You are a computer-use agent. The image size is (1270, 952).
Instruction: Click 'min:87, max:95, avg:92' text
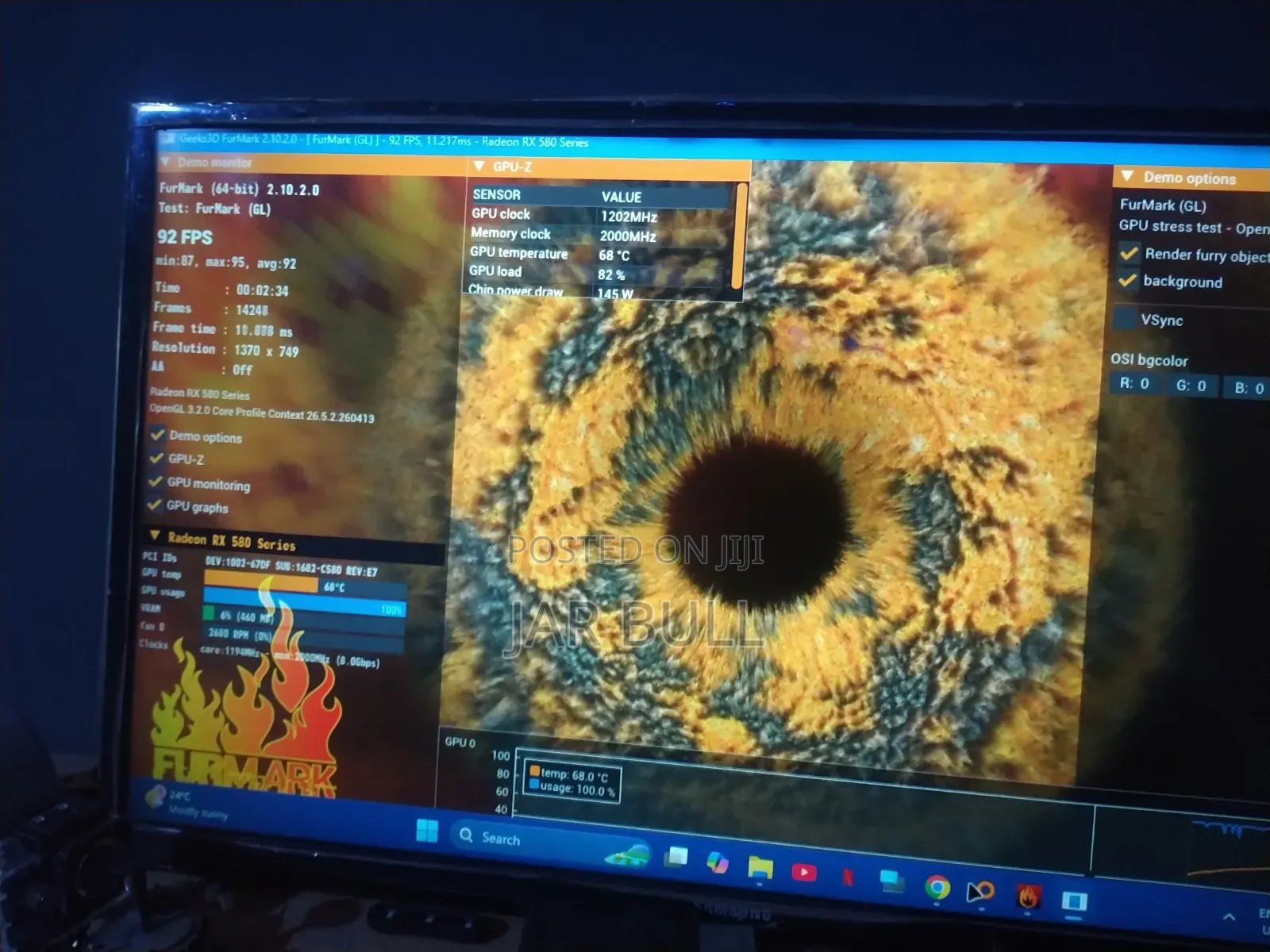[x=225, y=262]
